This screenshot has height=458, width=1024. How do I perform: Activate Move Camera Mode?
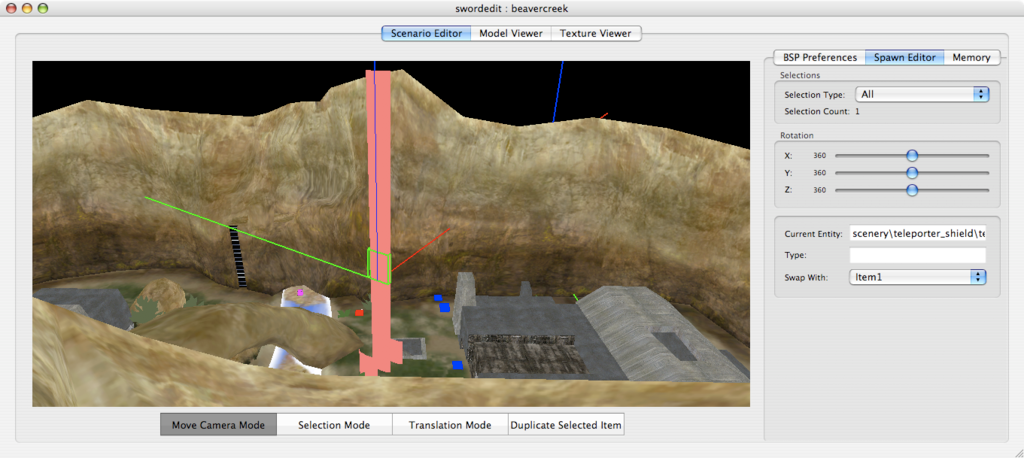218,425
